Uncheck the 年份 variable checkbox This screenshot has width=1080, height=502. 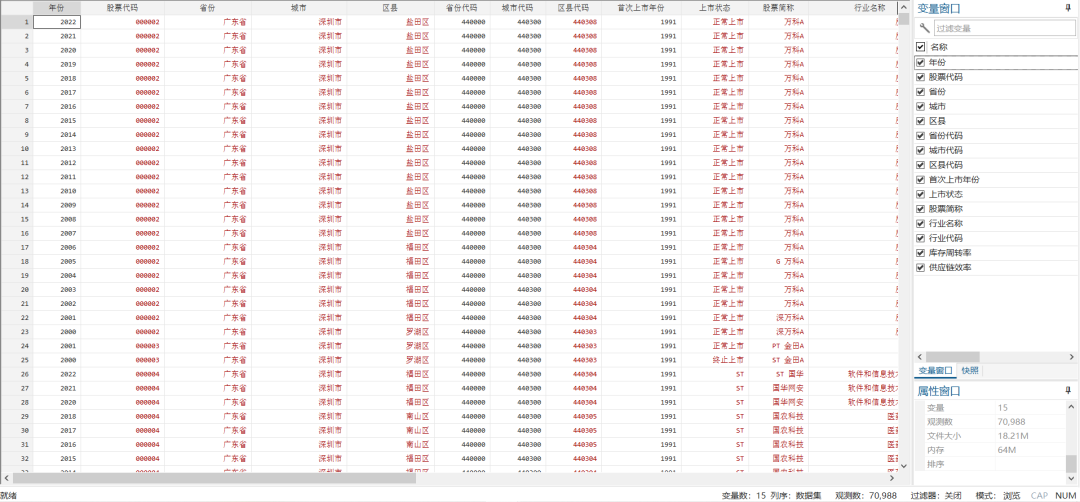point(920,62)
